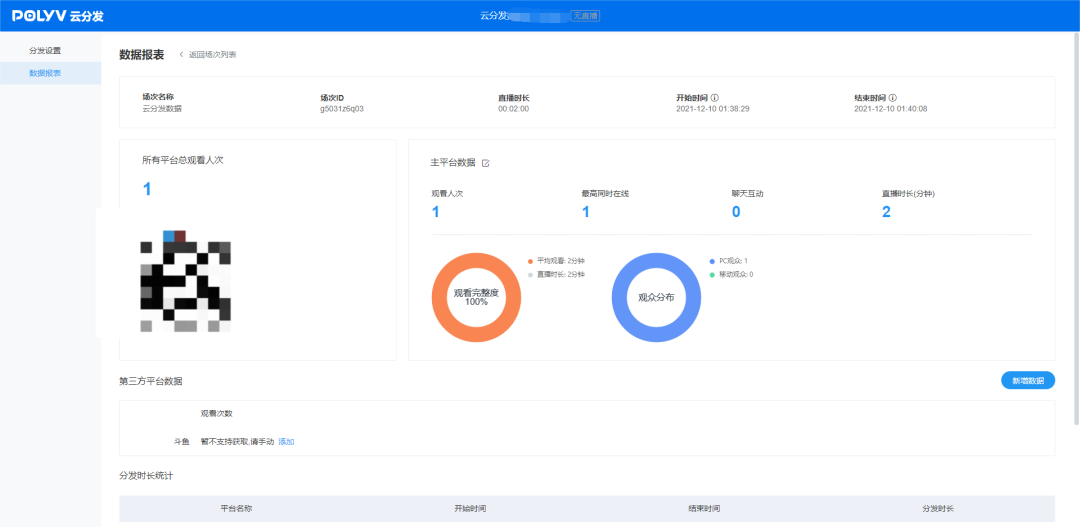Viewport: 1080px width, 527px height.
Task: Go back via the 返回场次列表 link
Action: [212, 54]
